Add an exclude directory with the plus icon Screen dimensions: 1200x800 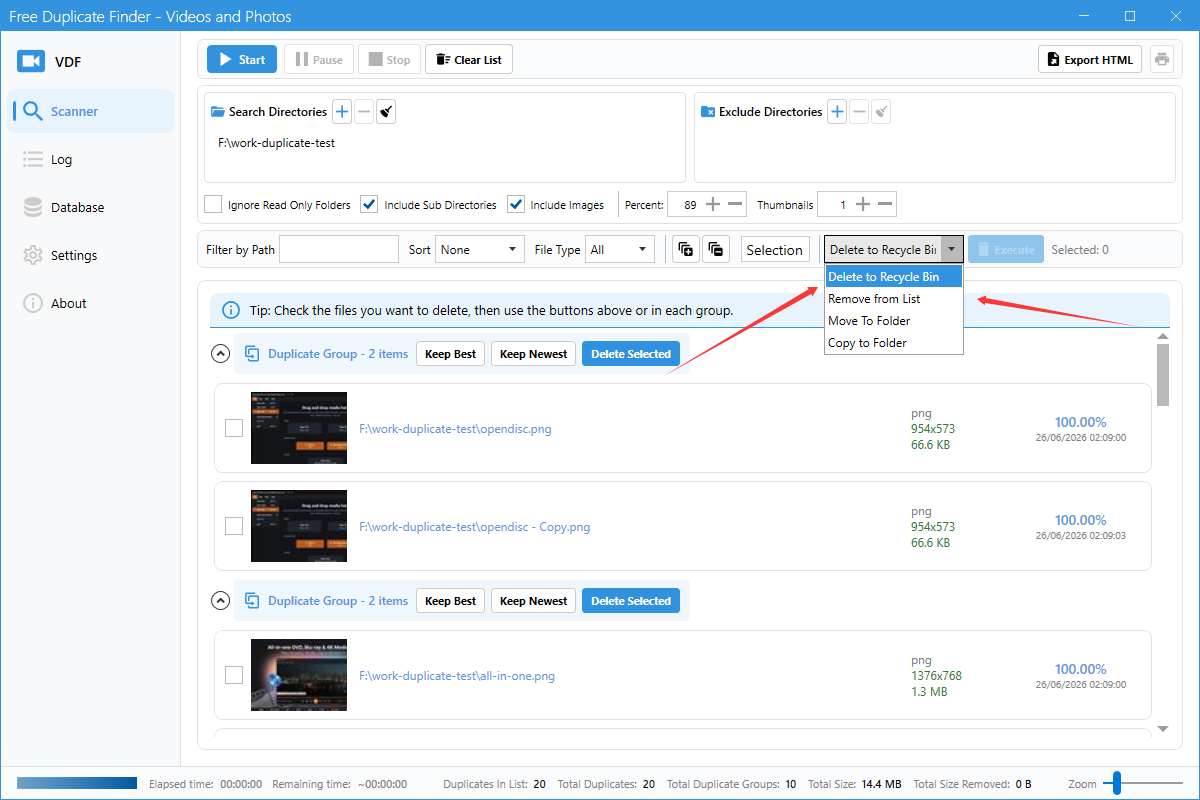[x=837, y=112]
